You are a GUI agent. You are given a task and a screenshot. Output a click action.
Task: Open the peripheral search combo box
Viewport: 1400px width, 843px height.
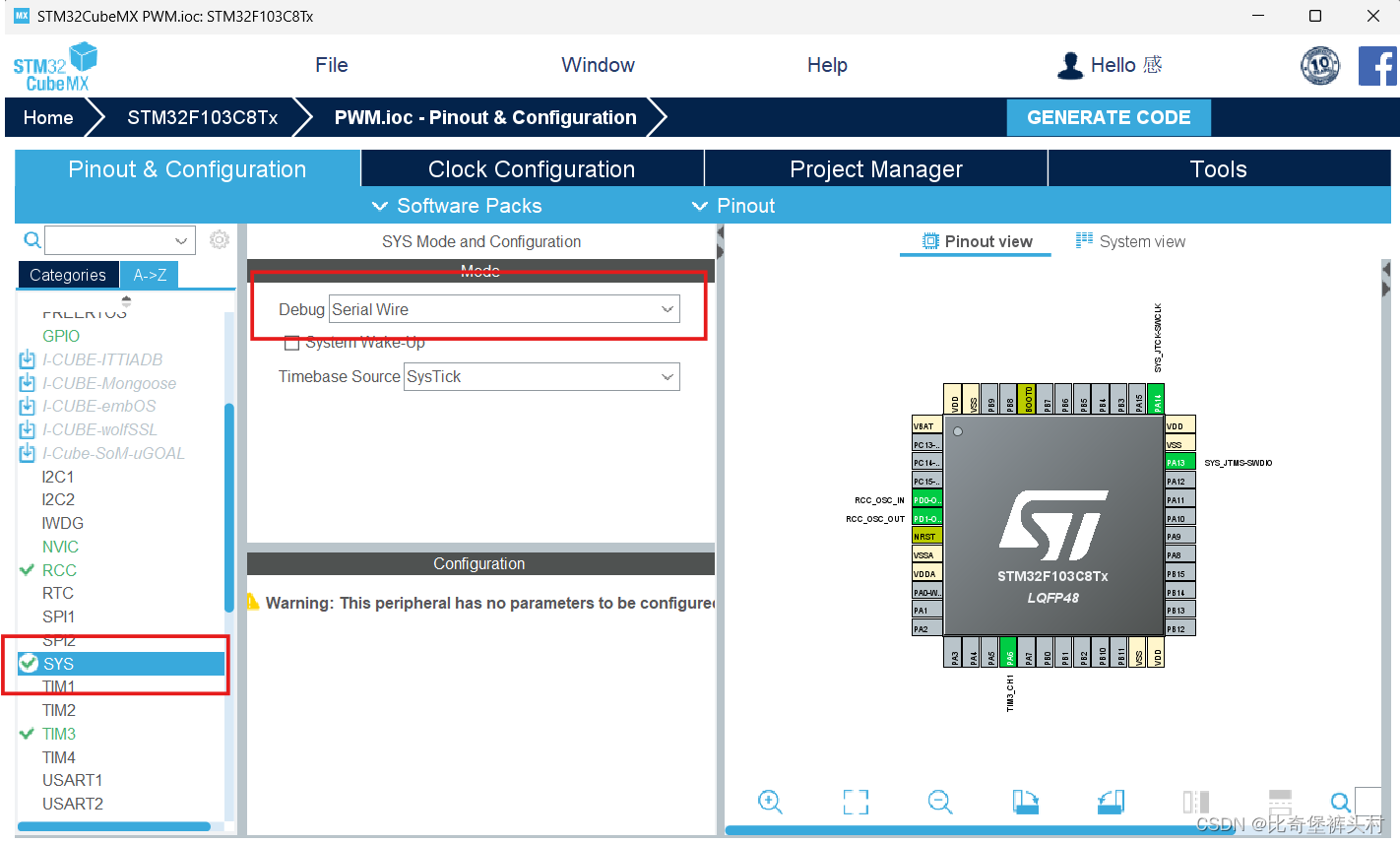coord(120,239)
